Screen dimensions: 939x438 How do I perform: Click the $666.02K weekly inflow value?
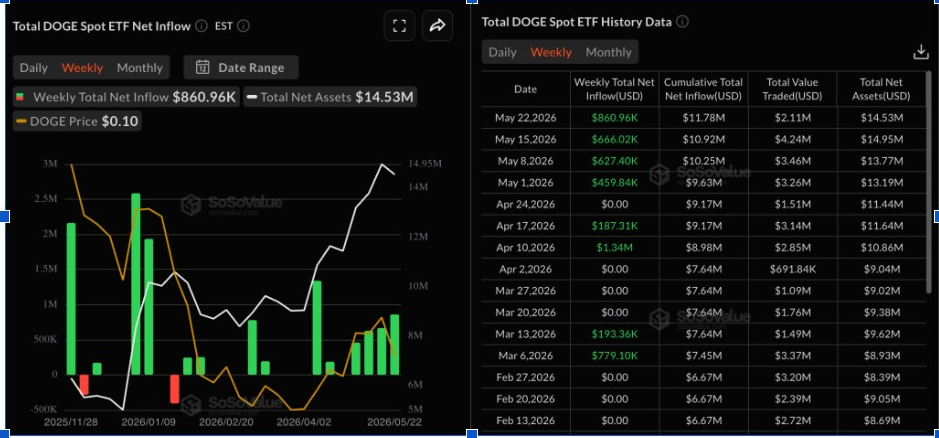pos(614,140)
